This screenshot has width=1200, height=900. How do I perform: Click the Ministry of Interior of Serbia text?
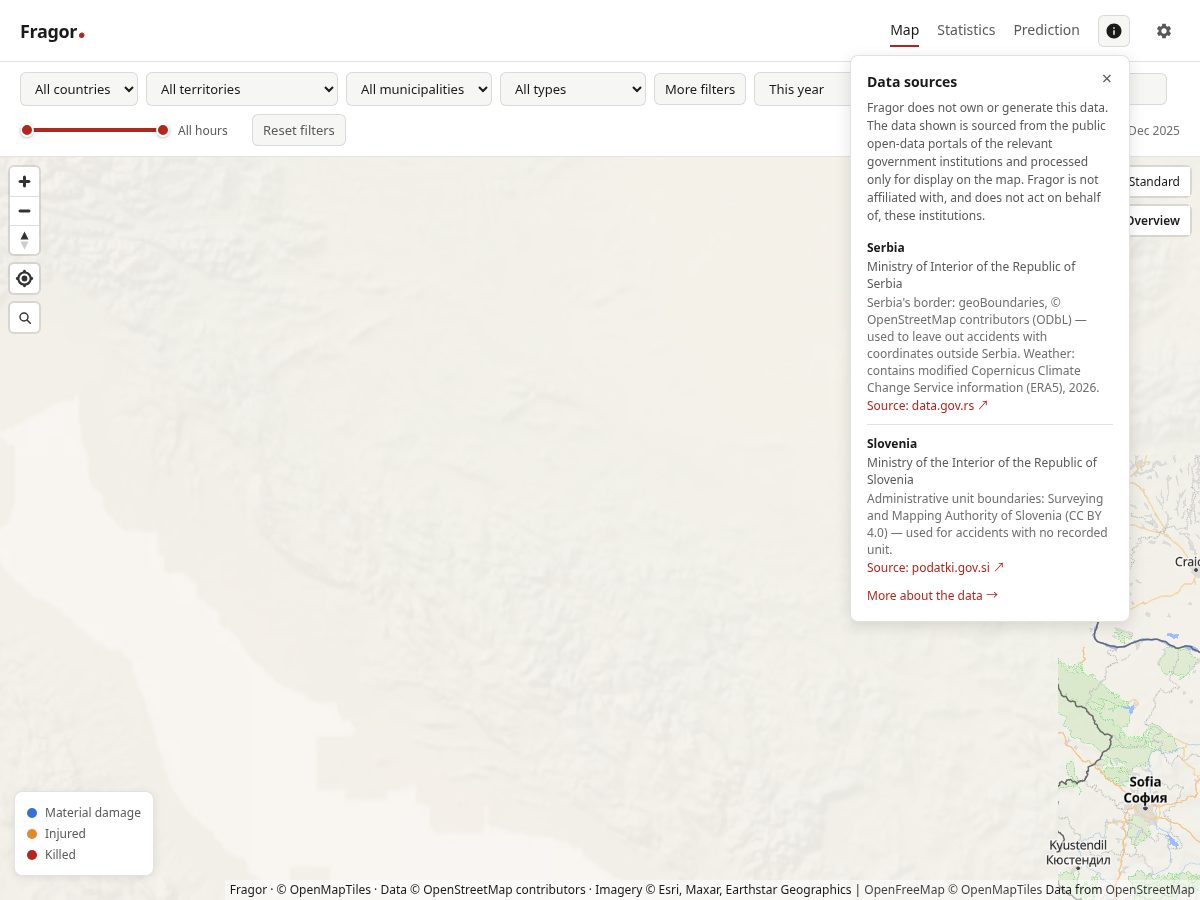click(x=971, y=275)
